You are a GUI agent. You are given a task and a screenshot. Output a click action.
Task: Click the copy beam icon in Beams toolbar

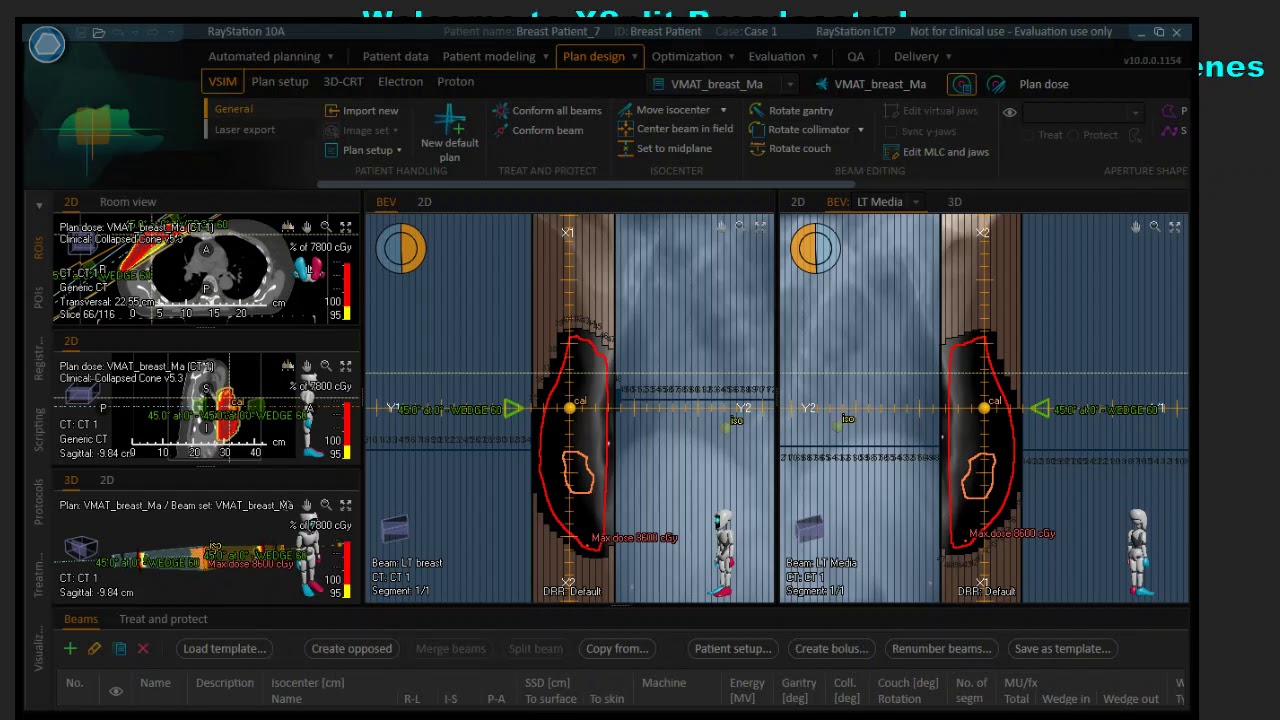coord(120,649)
